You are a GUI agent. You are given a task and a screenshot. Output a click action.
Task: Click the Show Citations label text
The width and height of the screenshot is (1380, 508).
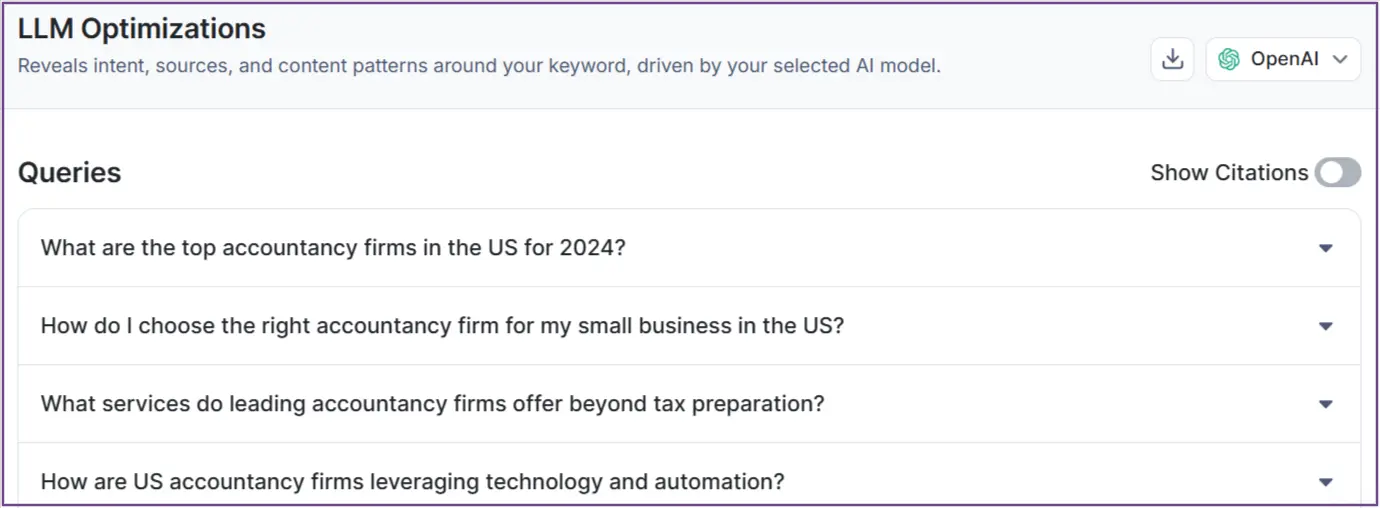(1229, 173)
